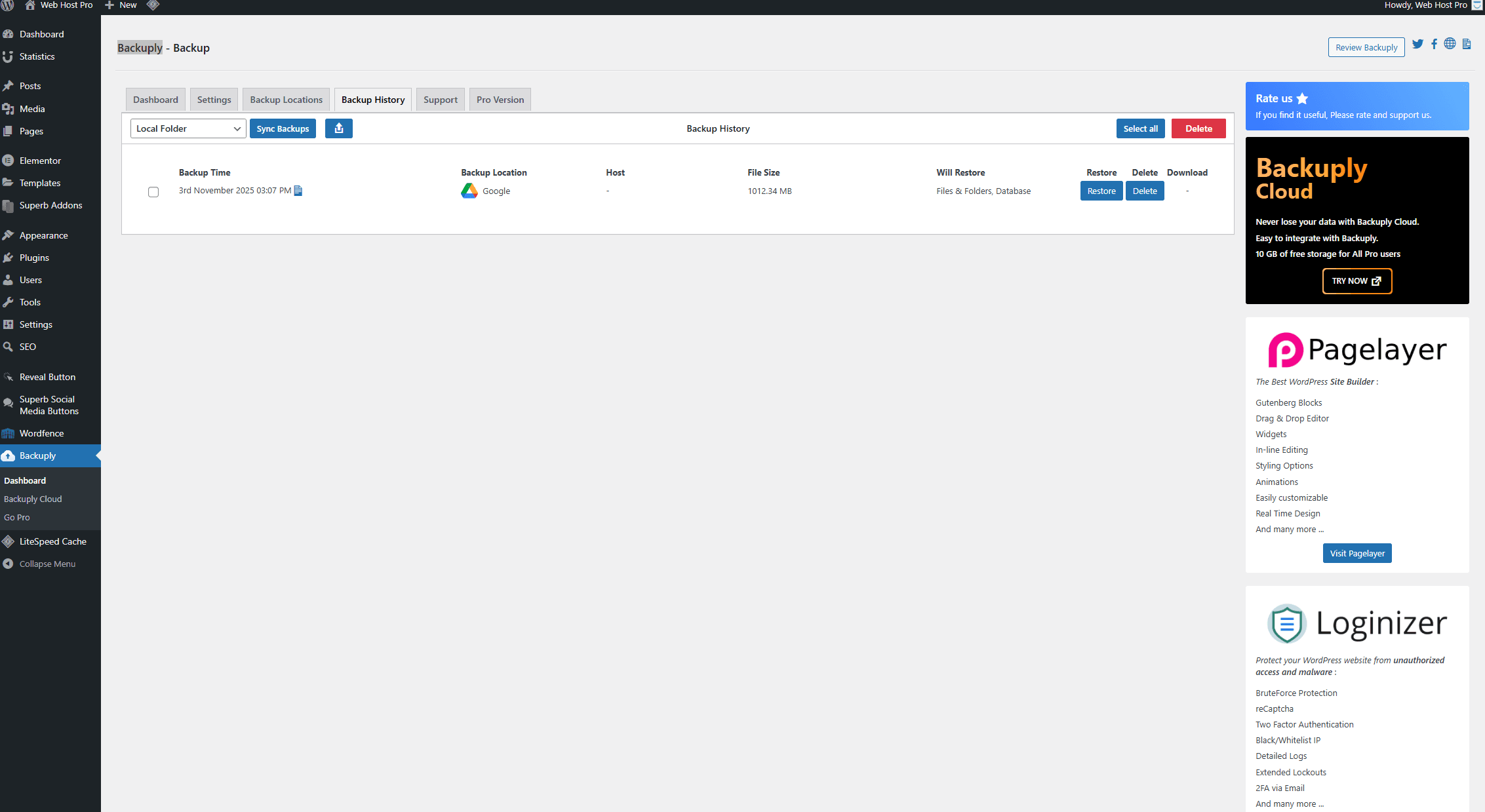The image size is (1485, 812).
Task: Open the New content menu
Action: pyautogui.click(x=121, y=5)
